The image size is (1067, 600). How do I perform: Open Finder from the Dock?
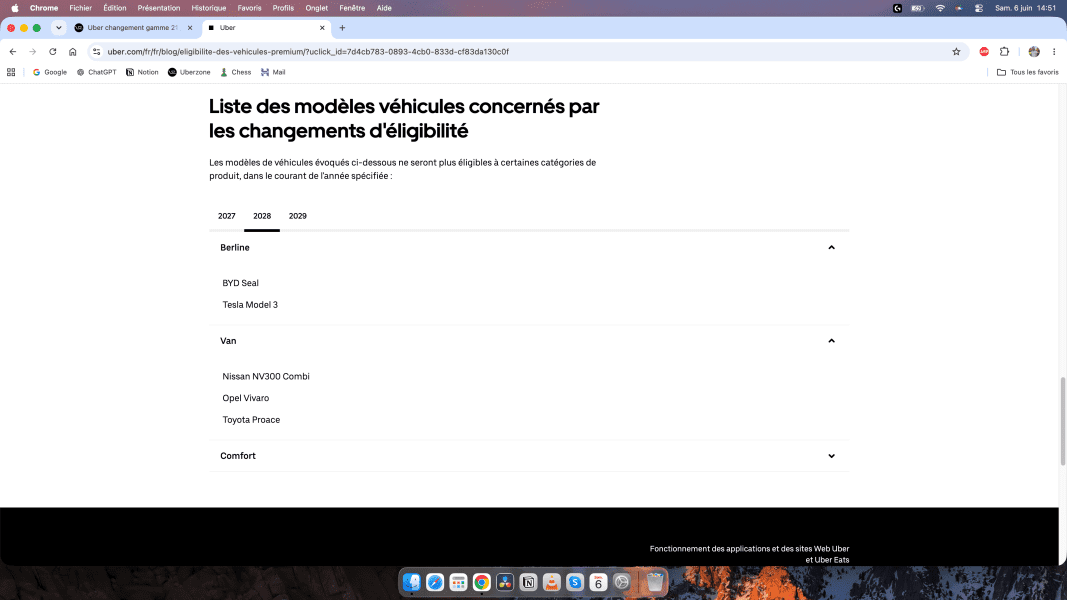412,582
